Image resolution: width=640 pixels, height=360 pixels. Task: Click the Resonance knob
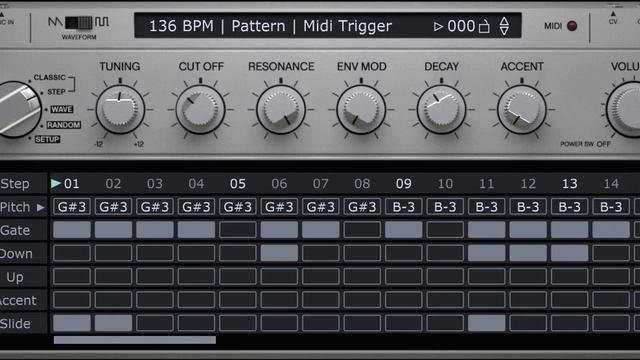tap(281, 109)
